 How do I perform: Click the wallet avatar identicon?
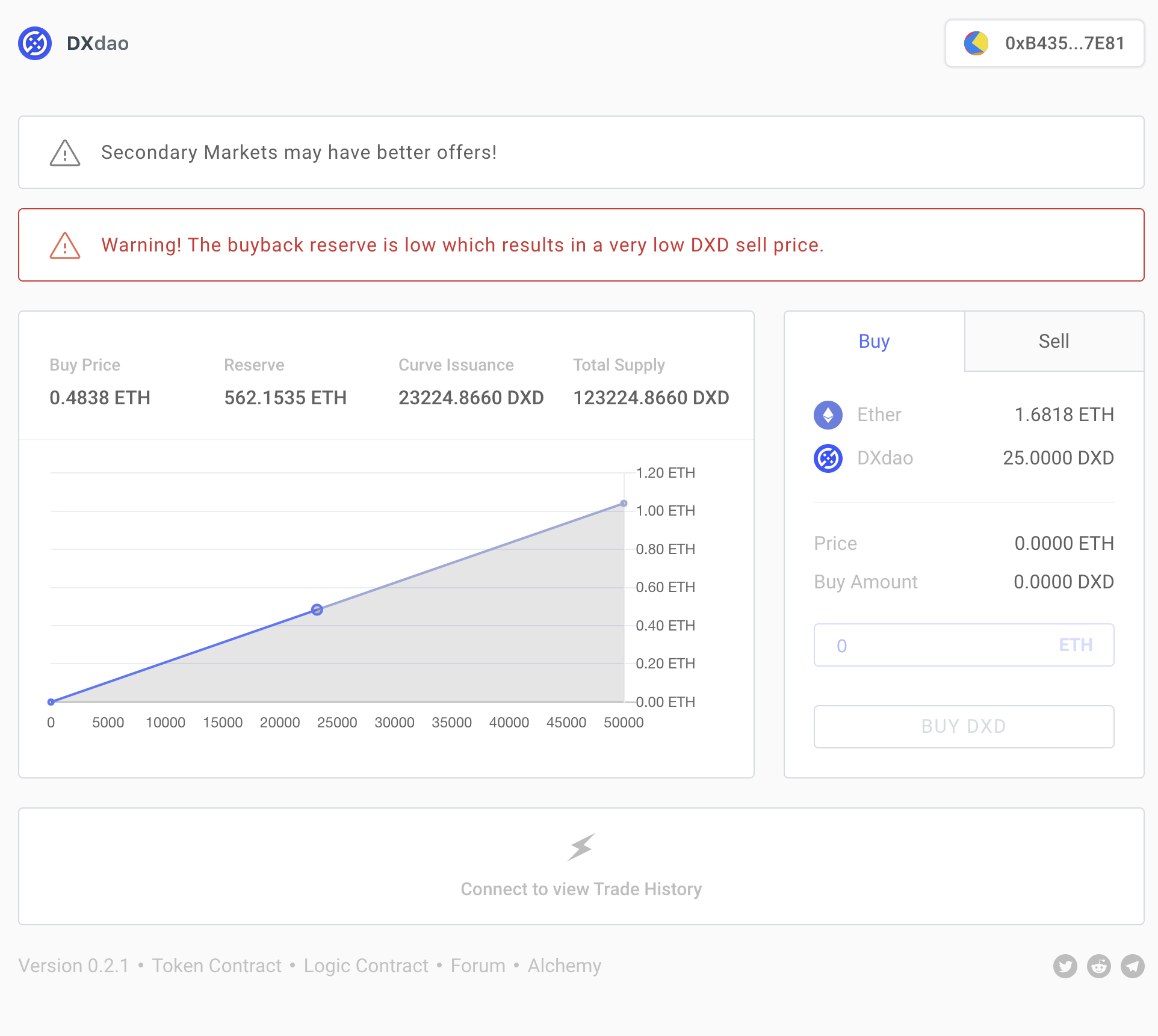[x=976, y=43]
